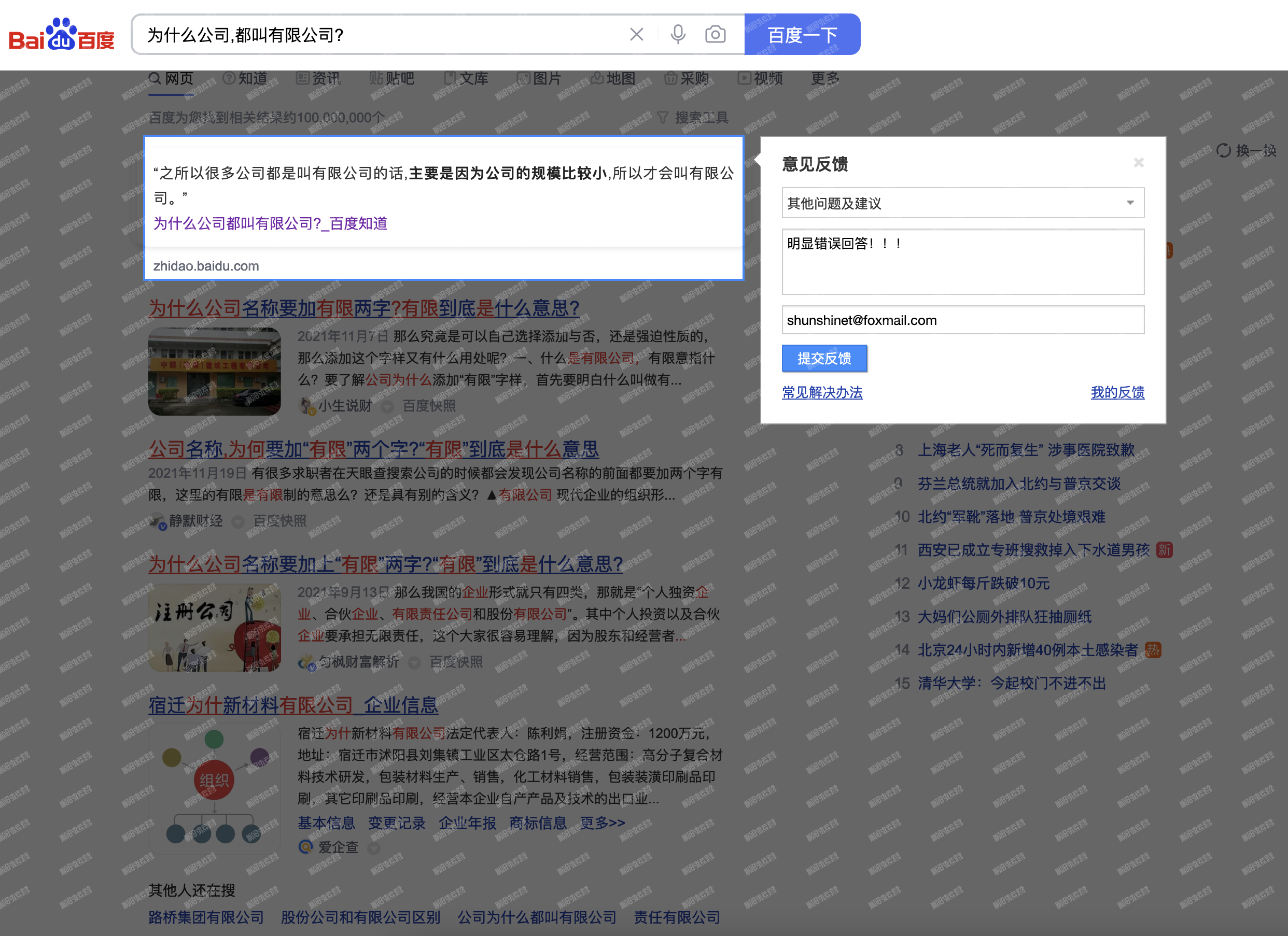Open hot item 大妈们公厕外排队狂抽厕纸
This screenshot has width=1288, height=936.
pyautogui.click(x=1004, y=617)
